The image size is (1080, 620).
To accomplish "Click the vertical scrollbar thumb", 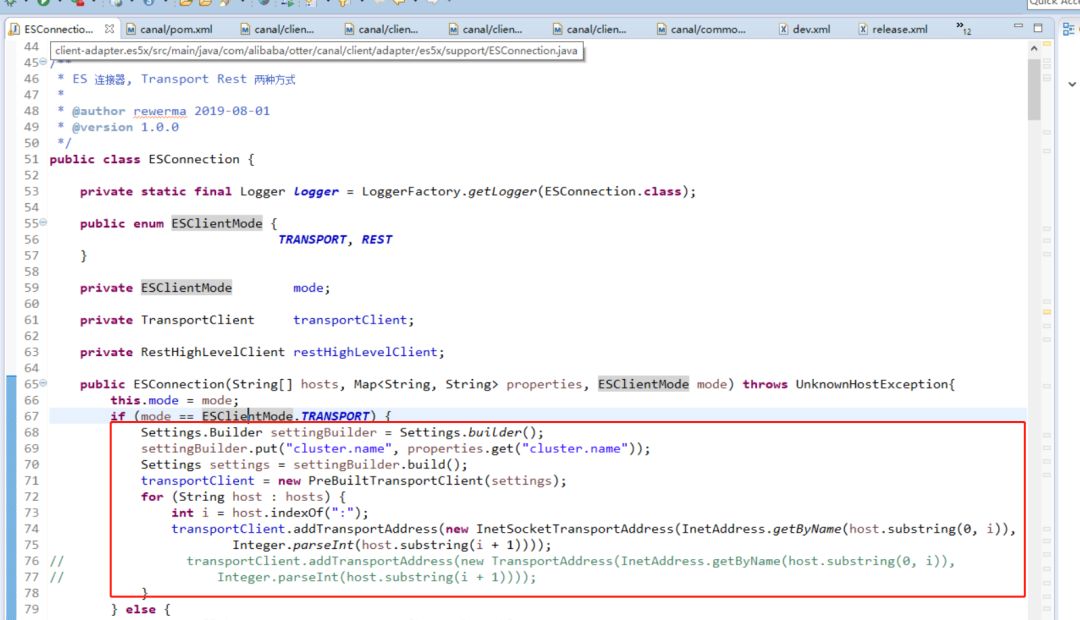I will coord(1034,90).
